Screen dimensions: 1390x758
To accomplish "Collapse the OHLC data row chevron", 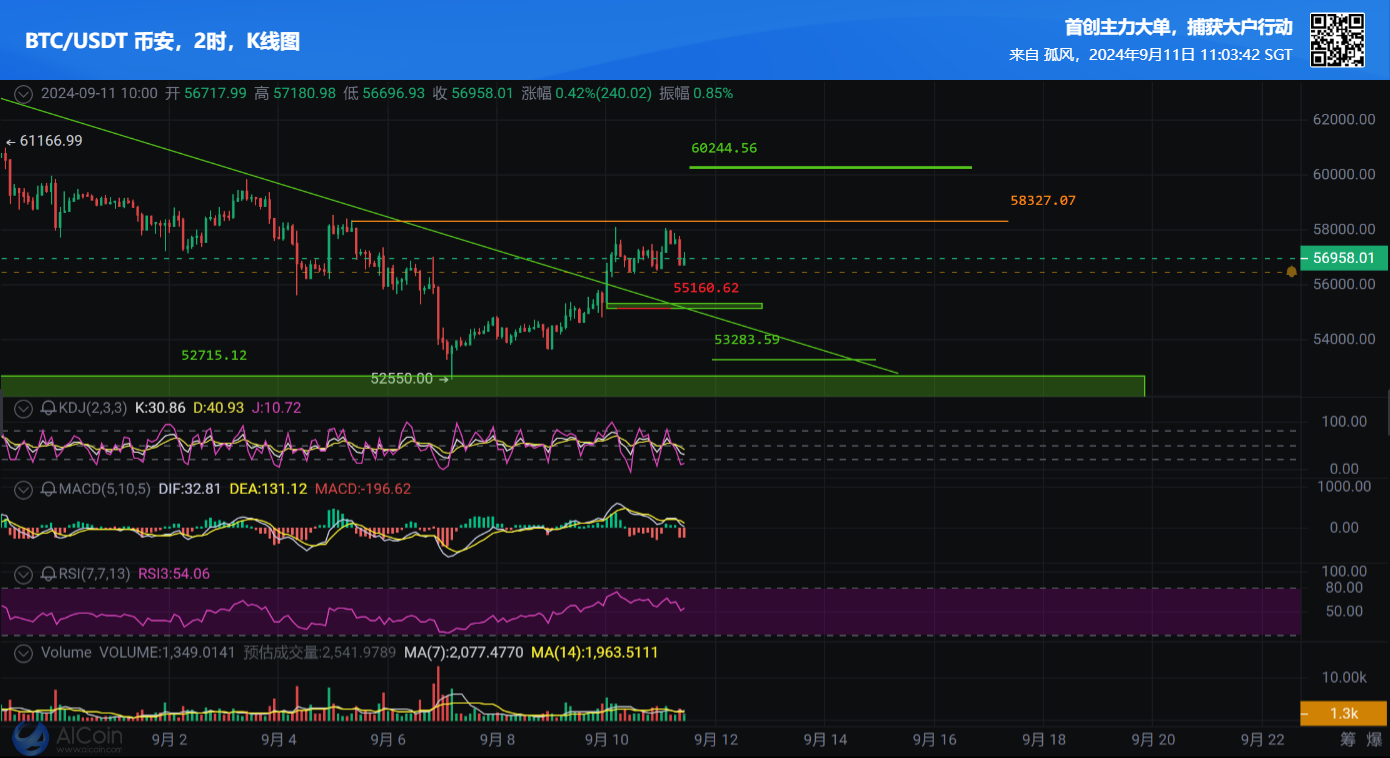I will coord(21,92).
